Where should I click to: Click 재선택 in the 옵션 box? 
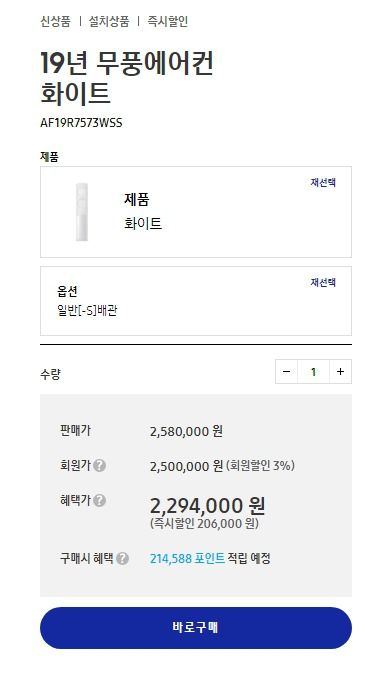323,282
